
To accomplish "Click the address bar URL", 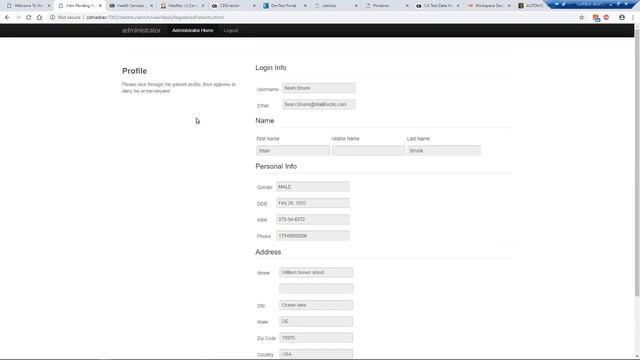I will (x=155, y=18).
